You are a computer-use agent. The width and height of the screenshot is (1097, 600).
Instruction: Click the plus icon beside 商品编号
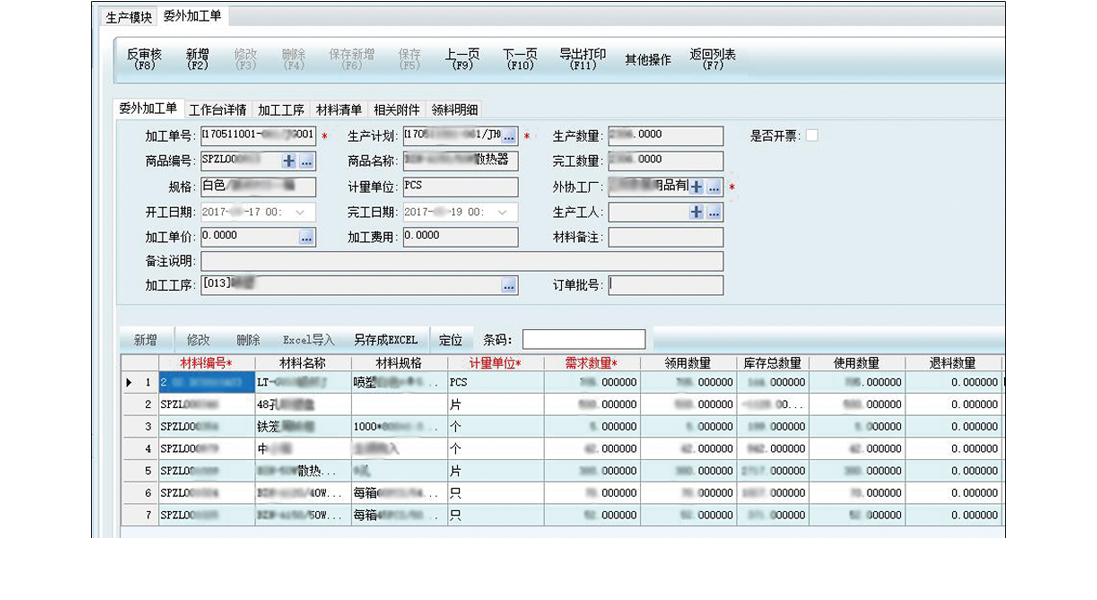(290, 161)
